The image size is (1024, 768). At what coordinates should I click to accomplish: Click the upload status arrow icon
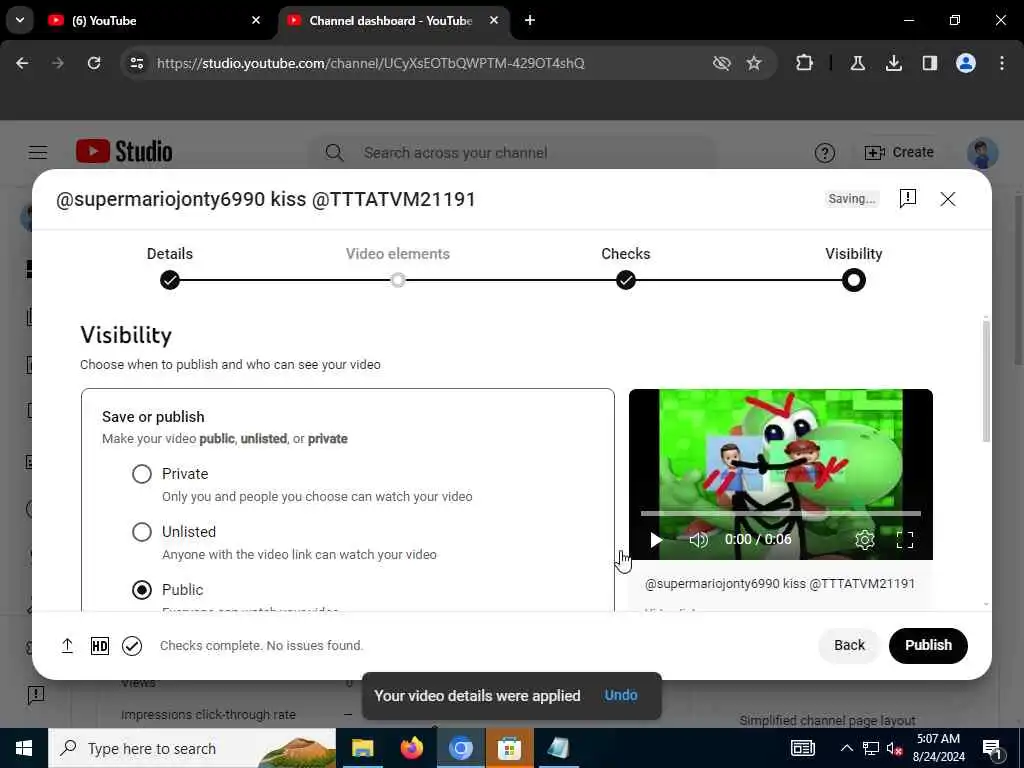pyautogui.click(x=67, y=646)
